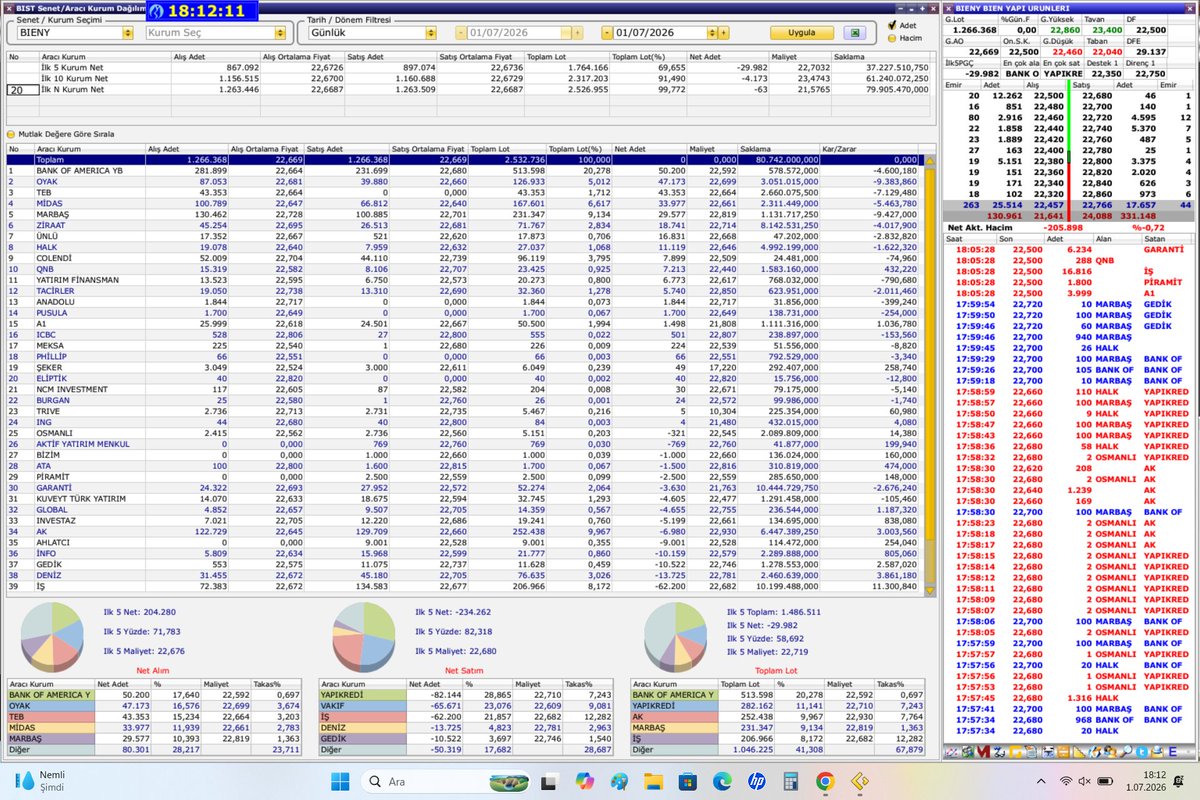Launch Google Chrome from the taskbar
Viewport: 1200px width, 800px height.
coord(824,781)
